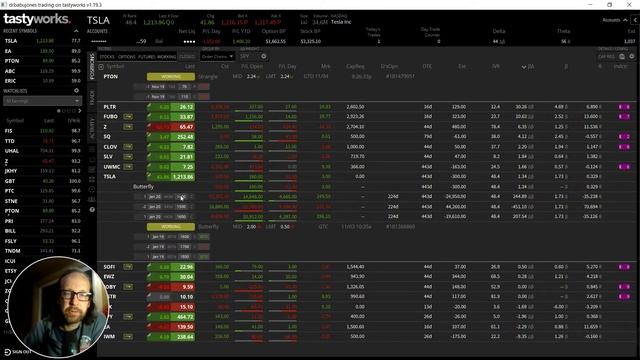The height and width of the screenshot is (360, 640).
Task: Expand the Accounts chevron at top right
Action: (625, 20)
